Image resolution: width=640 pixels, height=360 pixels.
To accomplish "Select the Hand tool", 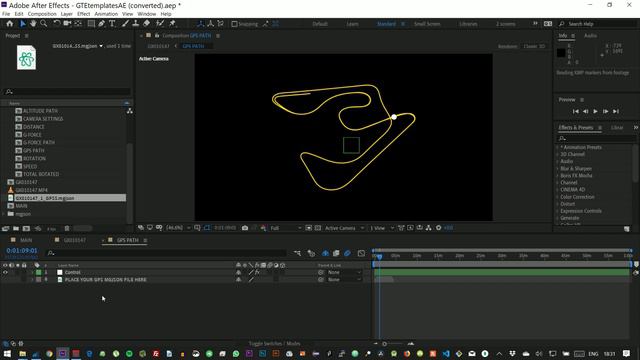I will point(33,24).
